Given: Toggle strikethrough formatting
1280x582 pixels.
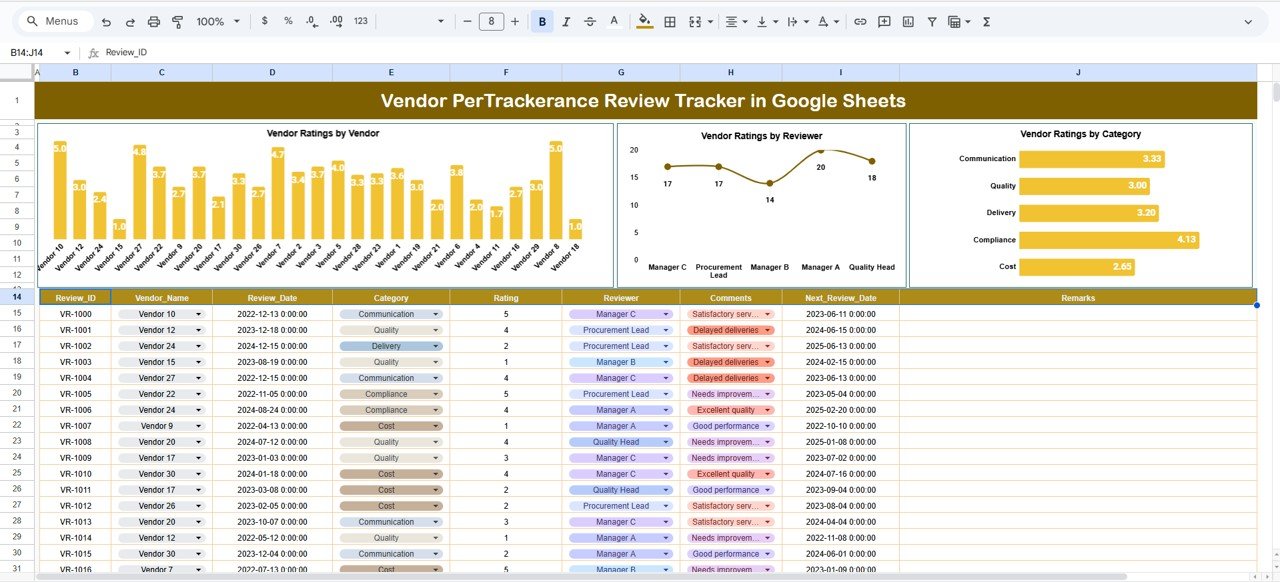Looking at the screenshot, I should tap(590, 20).
